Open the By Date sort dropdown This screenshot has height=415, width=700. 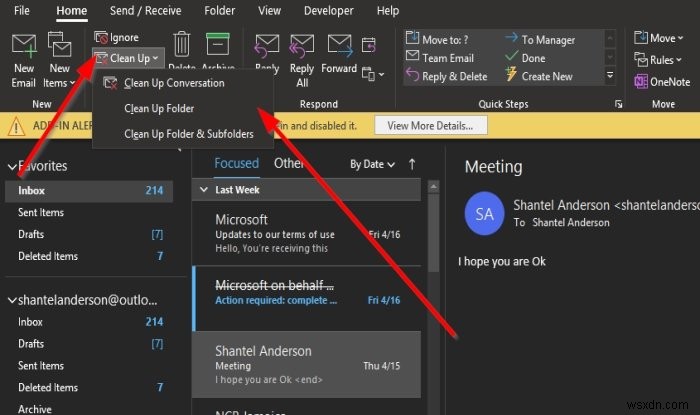pyautogui.click(x=372, y=164)
